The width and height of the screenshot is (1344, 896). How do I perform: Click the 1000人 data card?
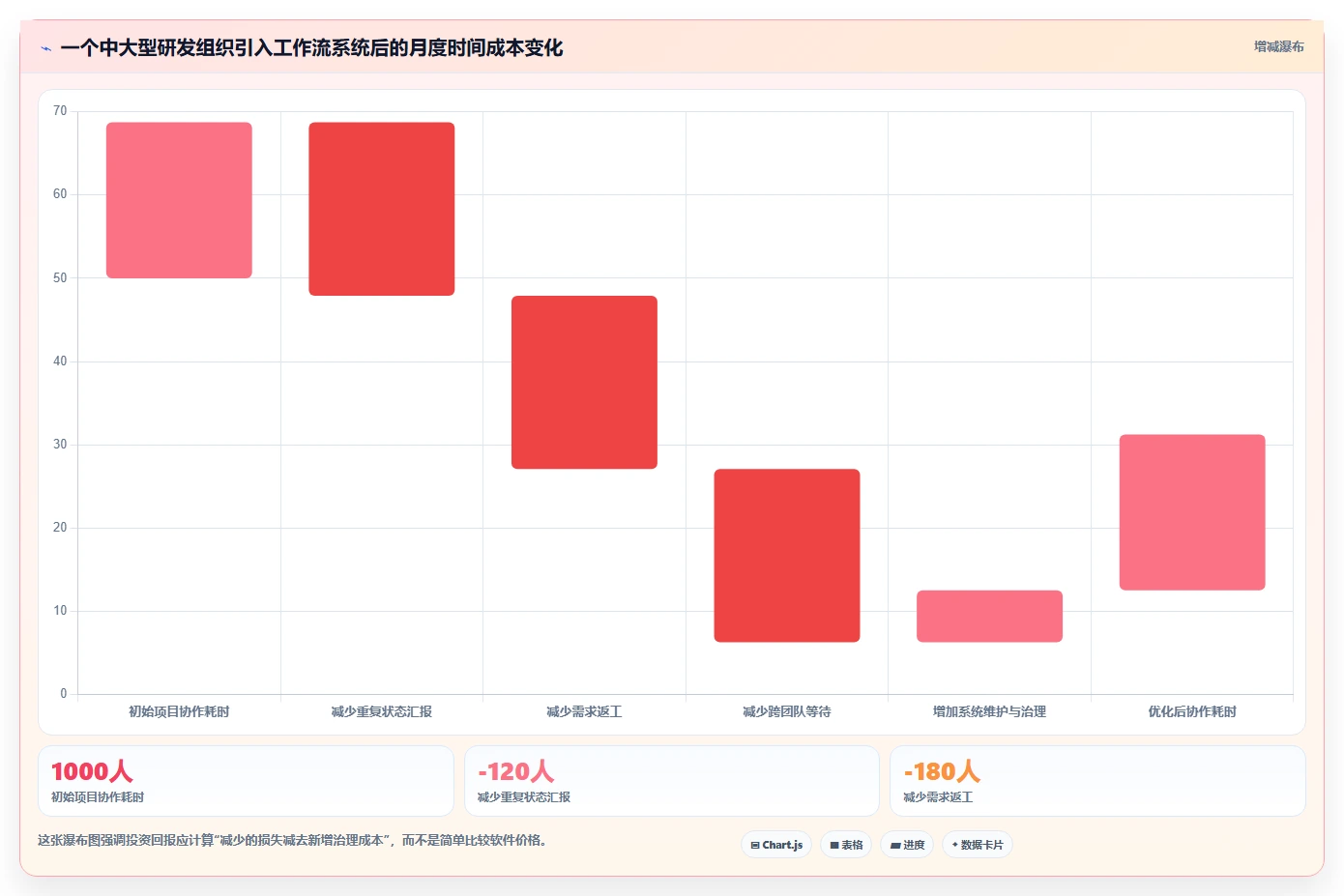click(x=246, y=781)
